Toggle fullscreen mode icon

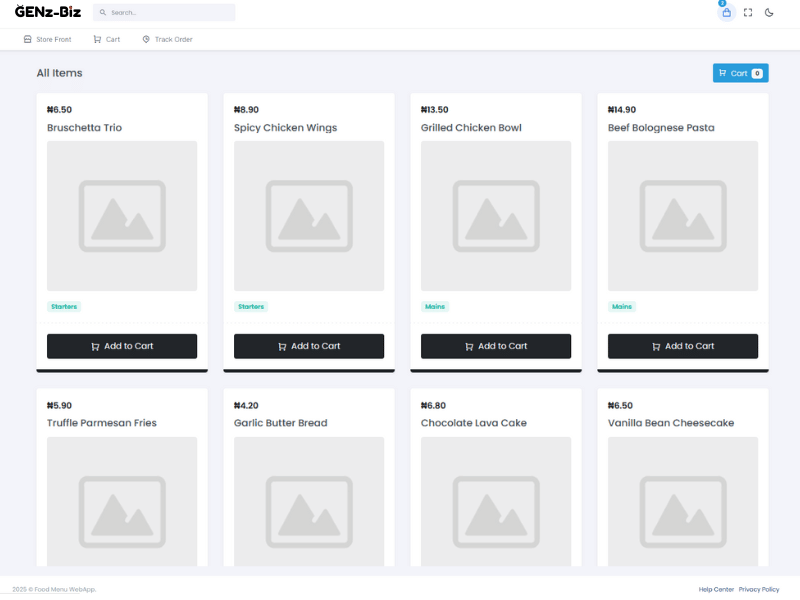click(x=748, y=13)
